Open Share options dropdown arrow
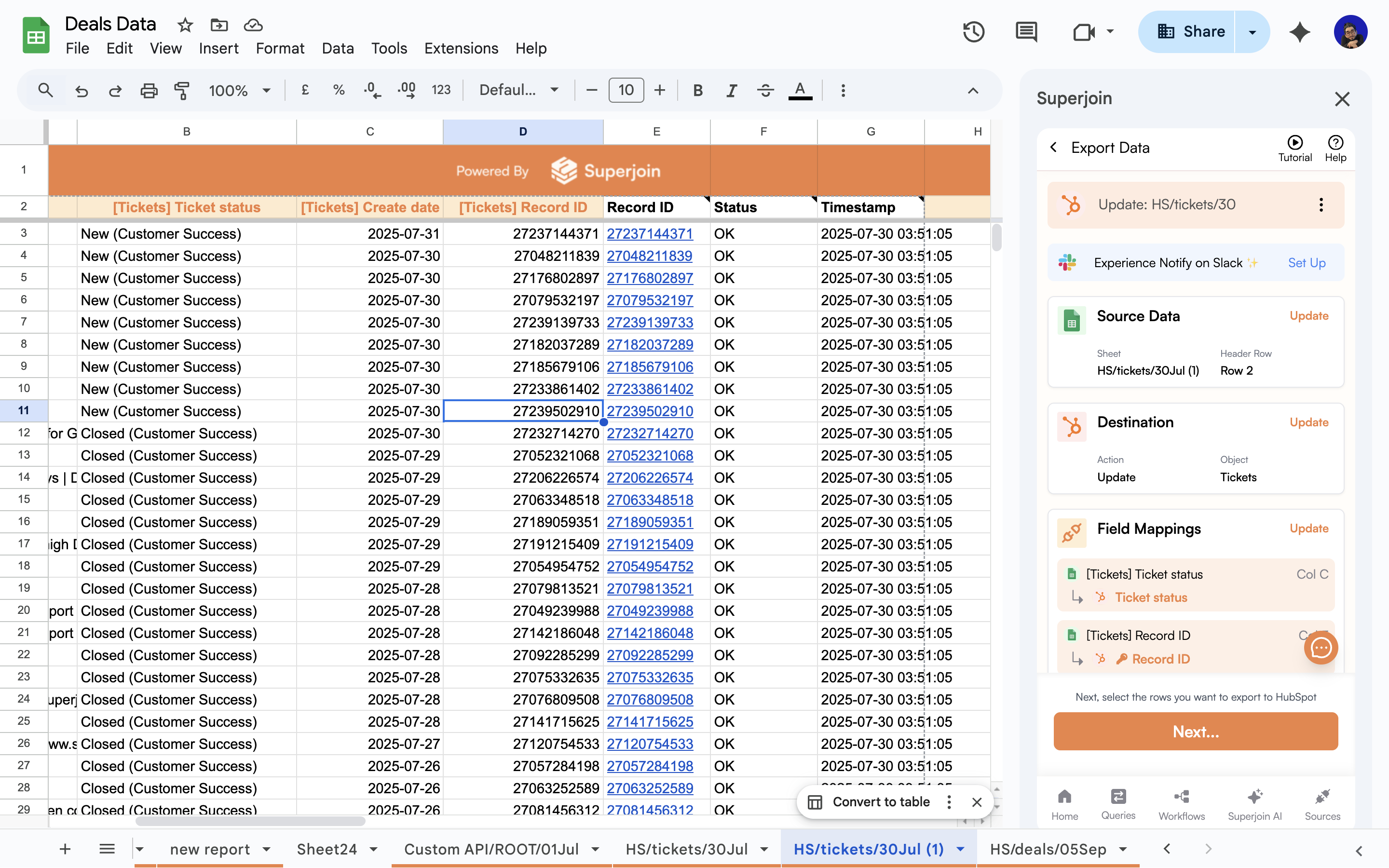1389x868 pixels. tap(1253, 31)
